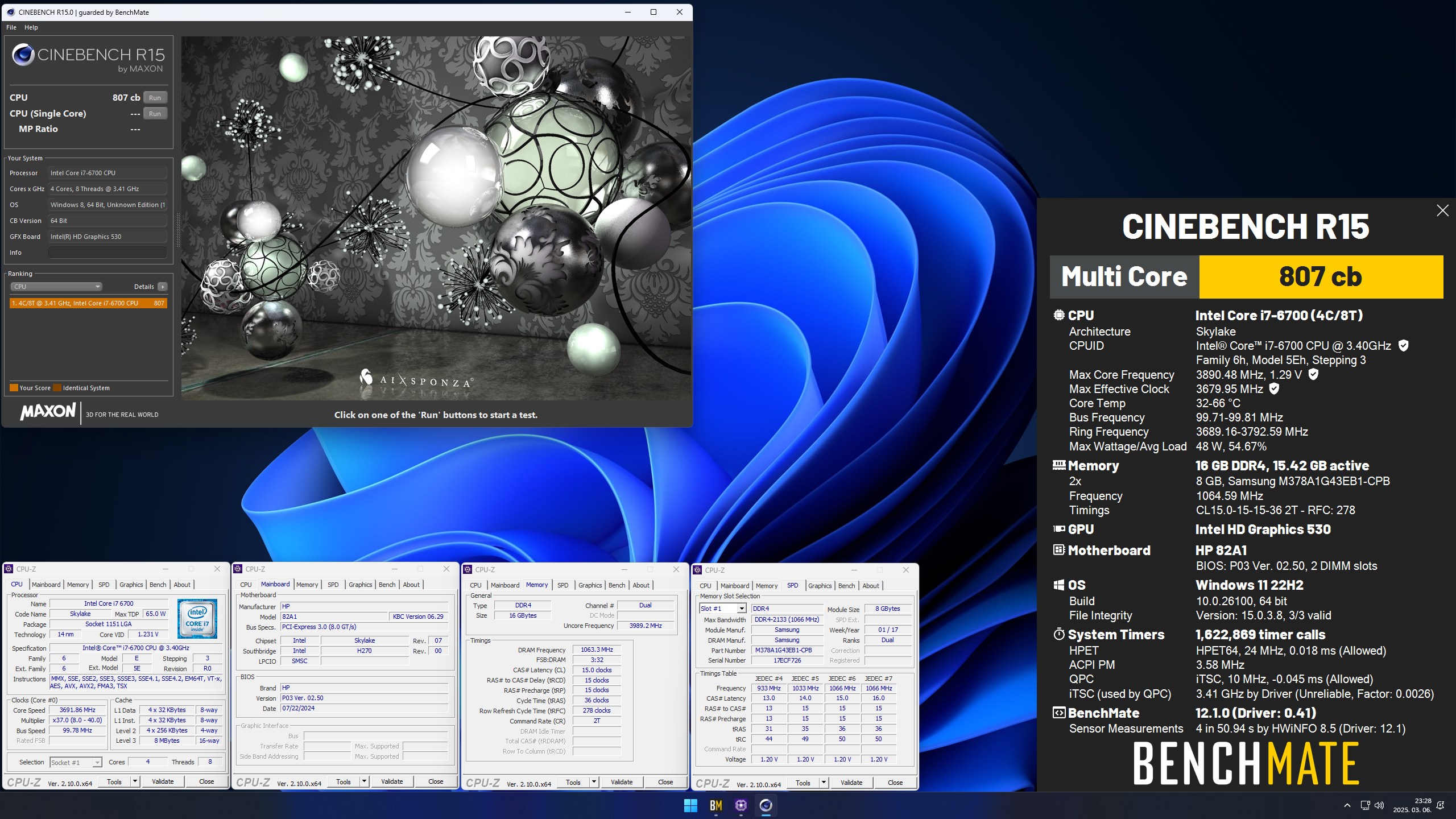Open Bench tab in first CPU-Z window
This screenshot has height=819, width=1456.
[x=158, y=585]
